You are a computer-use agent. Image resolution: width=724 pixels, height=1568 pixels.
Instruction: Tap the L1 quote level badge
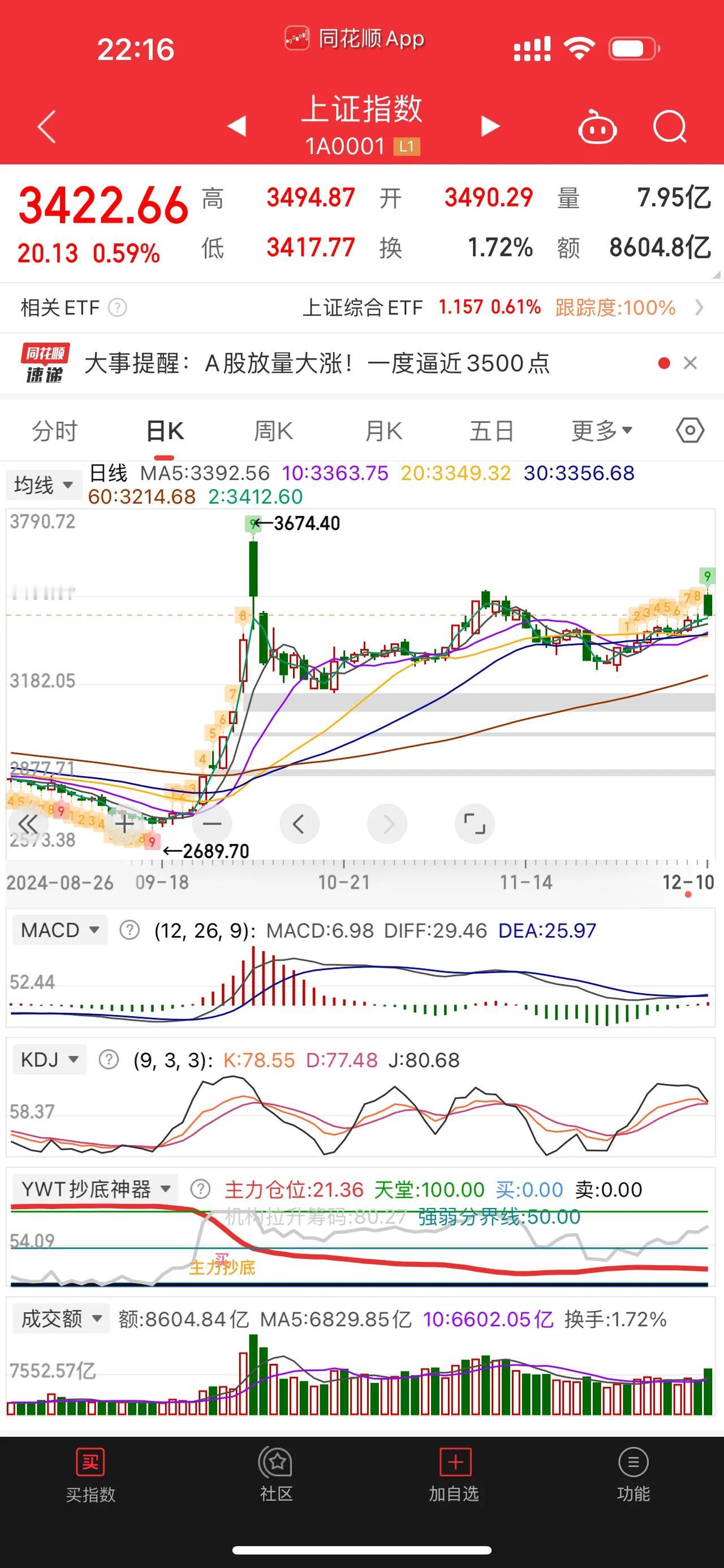click(x=407, y=147)
